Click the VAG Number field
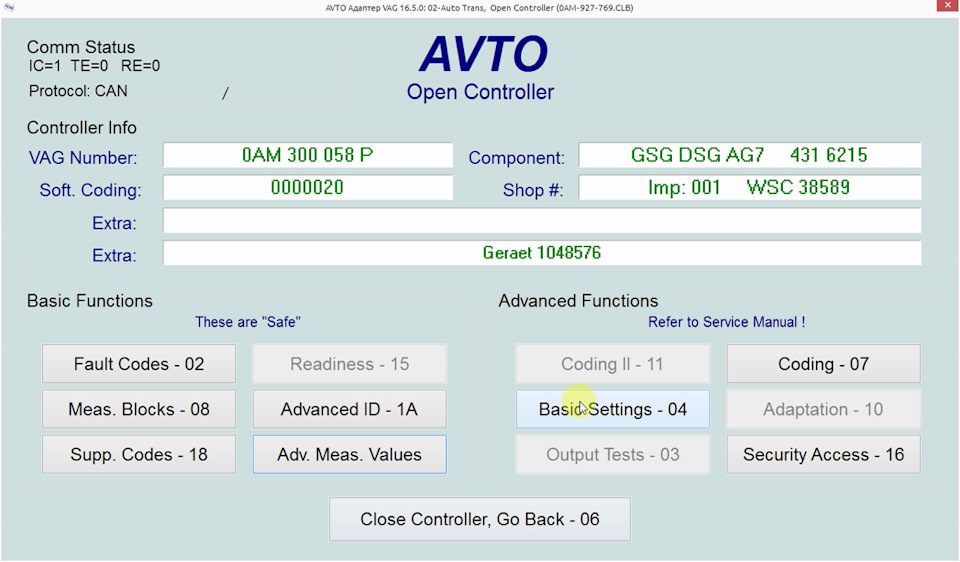 (308, 155)
